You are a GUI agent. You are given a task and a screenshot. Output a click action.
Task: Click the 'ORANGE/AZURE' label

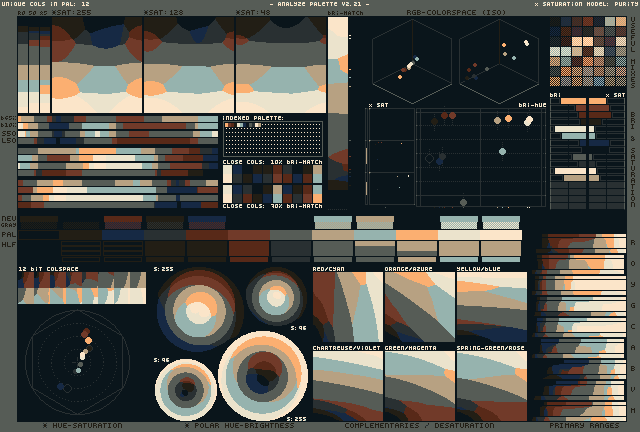tap(409, 269)
